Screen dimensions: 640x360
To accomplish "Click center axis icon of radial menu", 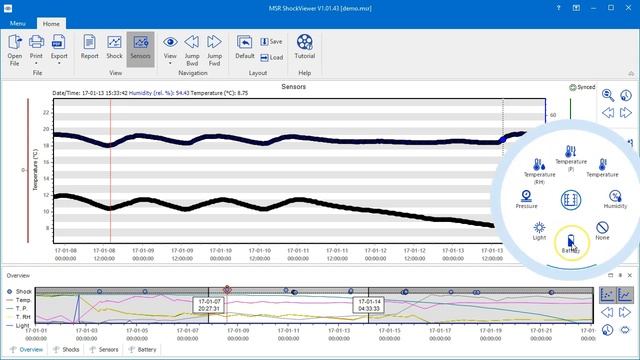I will [x=571, y=200].
